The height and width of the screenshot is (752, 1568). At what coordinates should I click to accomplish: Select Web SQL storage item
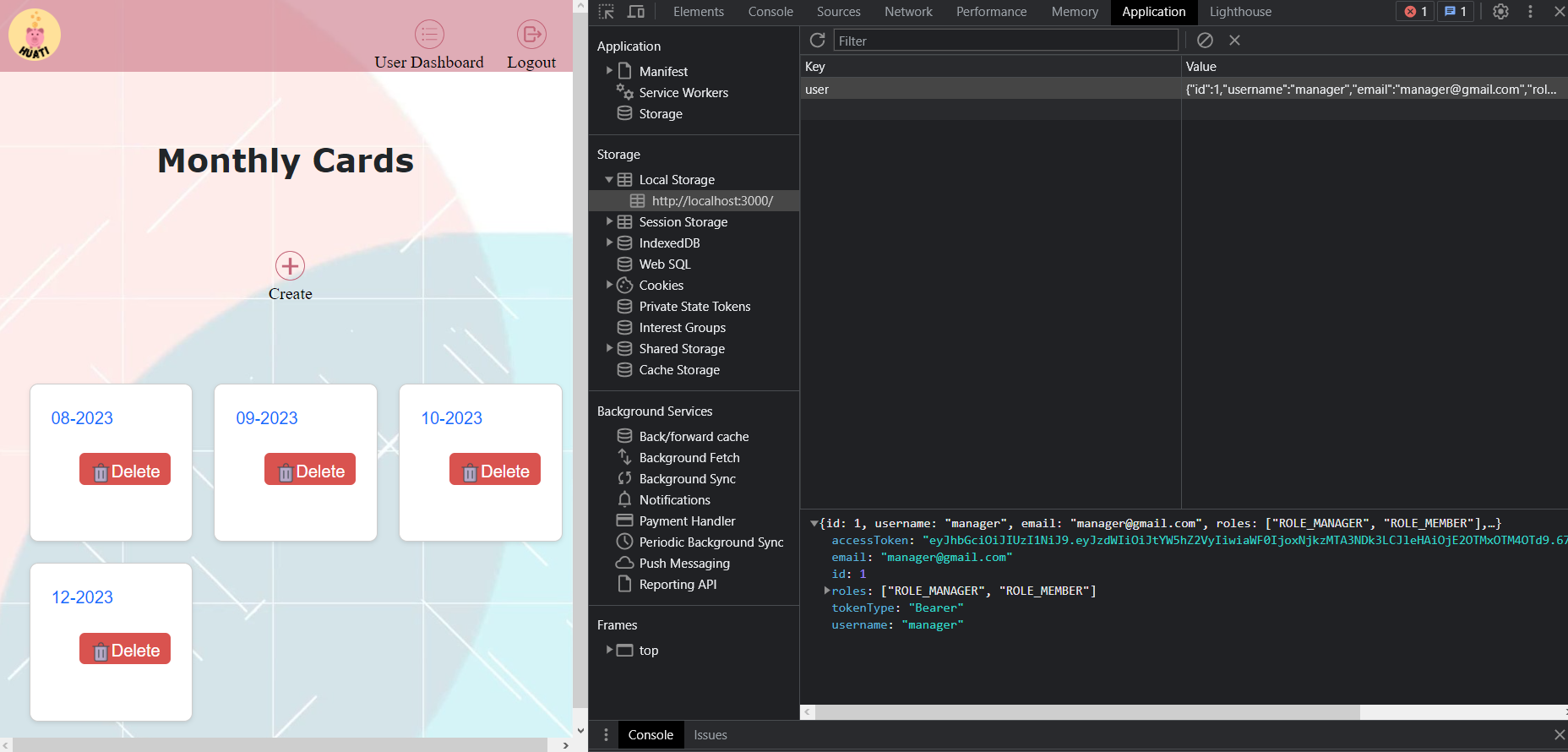pos(665,264)
